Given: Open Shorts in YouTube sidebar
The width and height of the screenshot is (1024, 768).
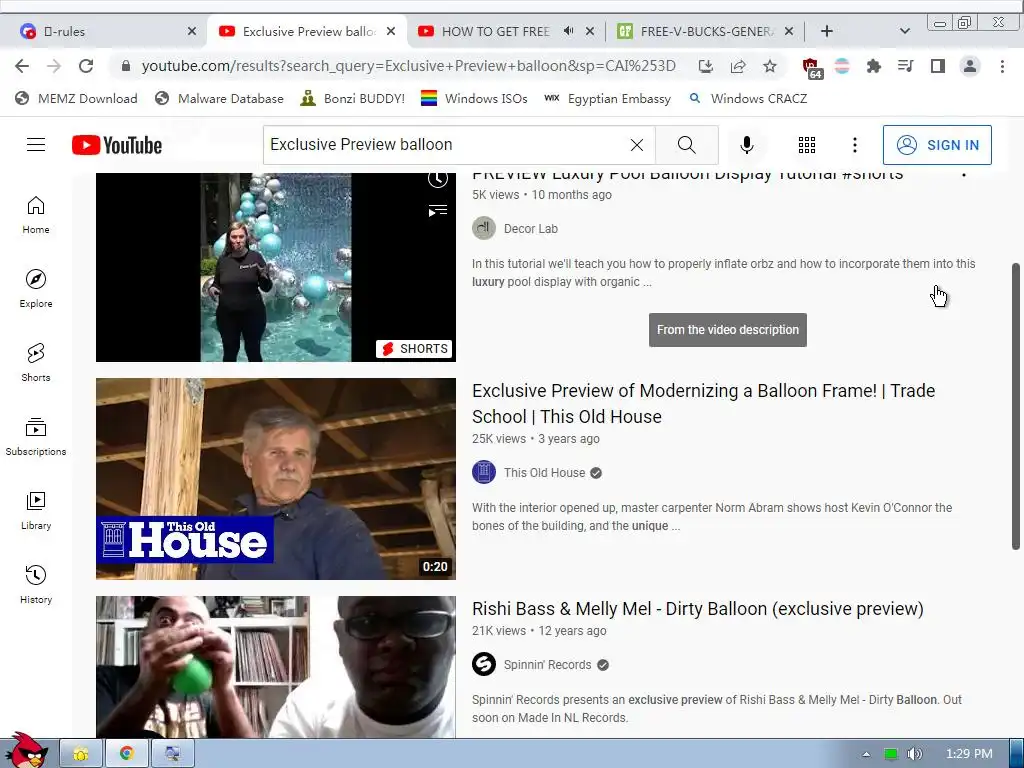Looking at the screenshot, I should pyautogui.click(x=36, y=362).
